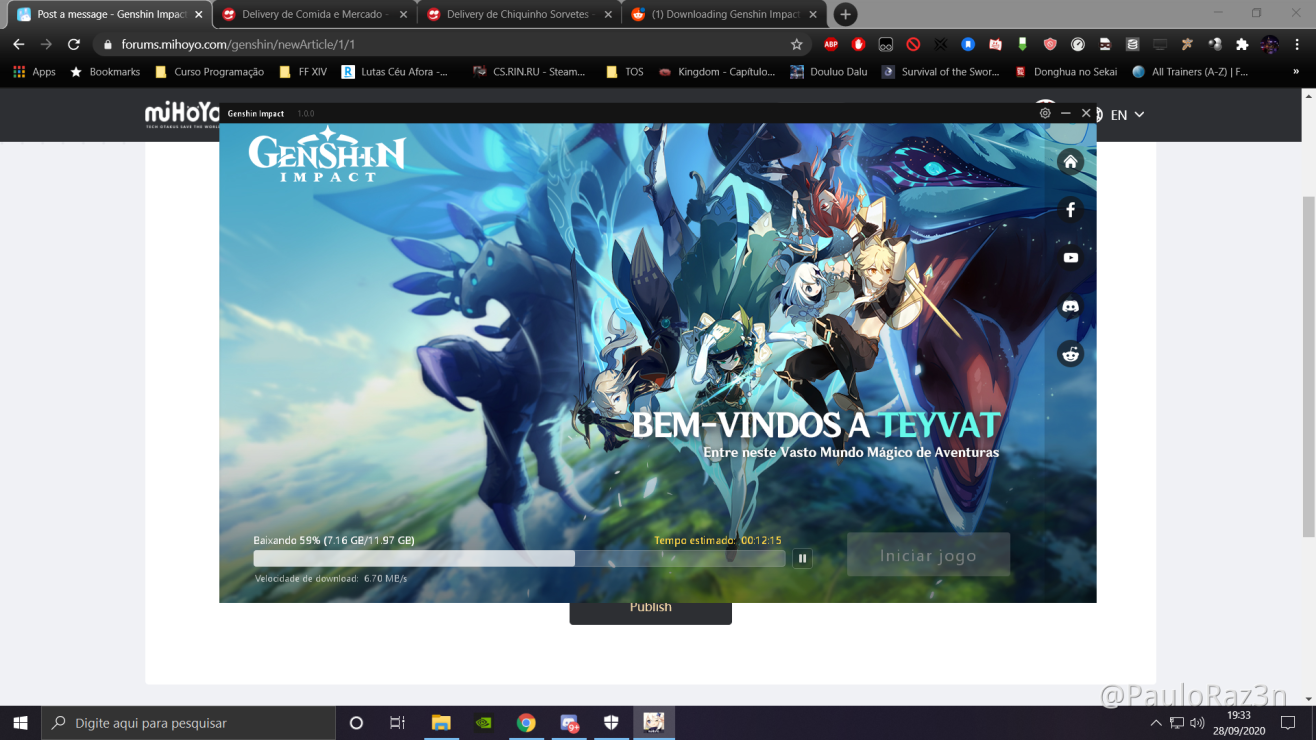Open the NVIDIA app on the taskbar
The height and width of the screenshot is (740, 1316).
coord(483,722)
